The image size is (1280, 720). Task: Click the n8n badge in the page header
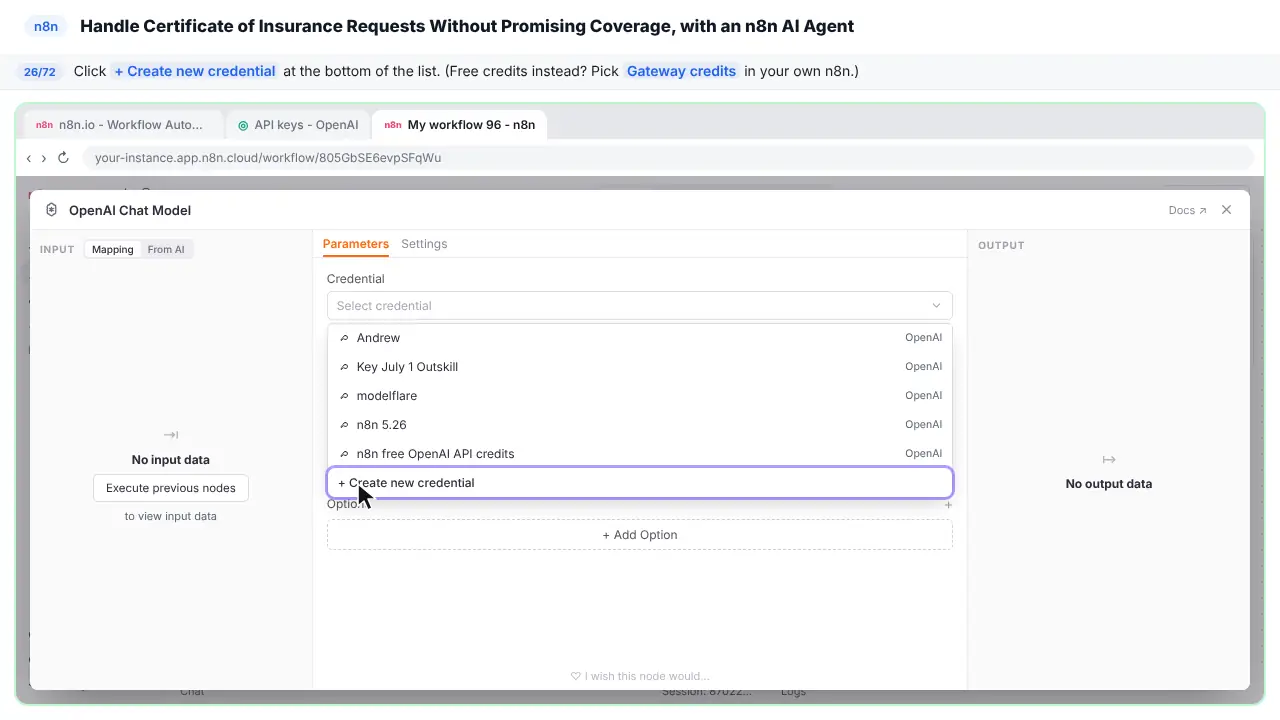(x=46, y=27)
